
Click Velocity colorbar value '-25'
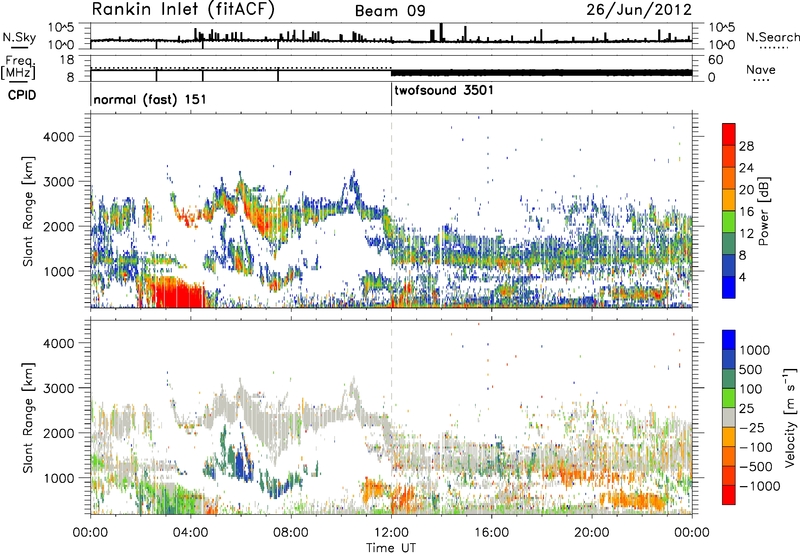point(752,427)
